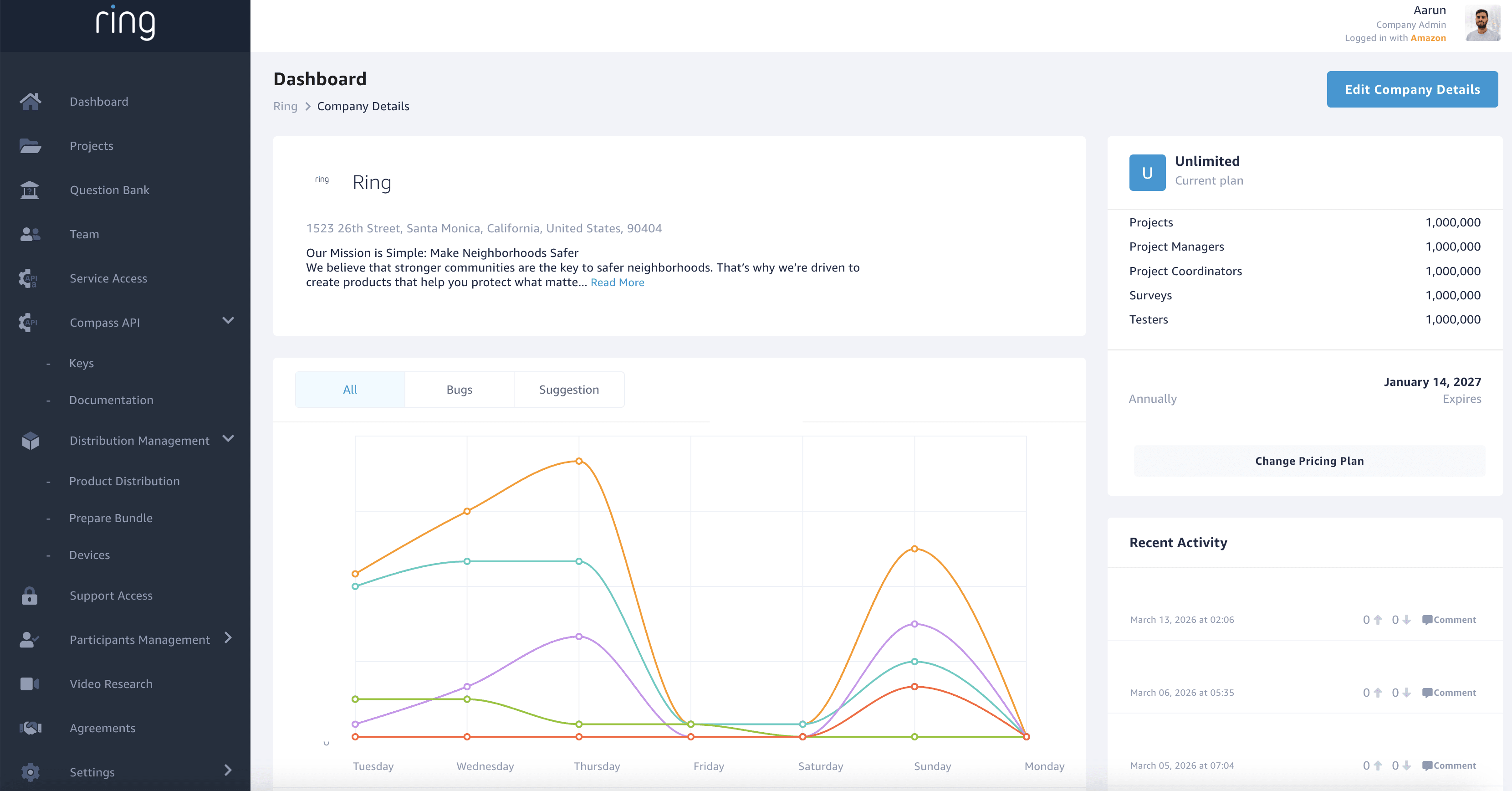Comment on the March 13, 2026 activity
Viewport: 1512px width, 791px height.
[x=1449, y=620]
